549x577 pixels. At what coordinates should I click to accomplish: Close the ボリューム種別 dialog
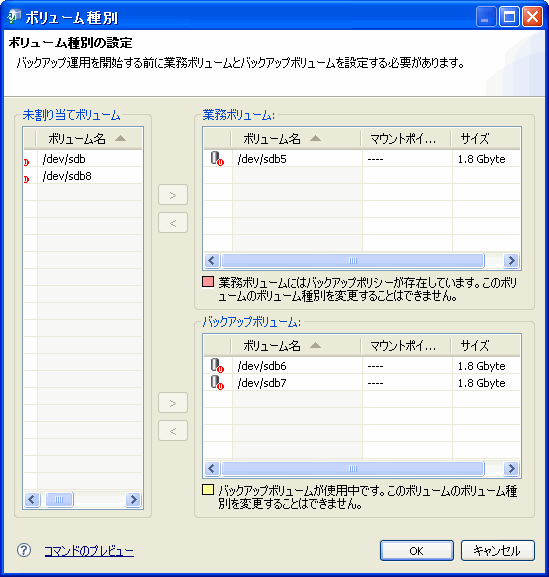532,17
